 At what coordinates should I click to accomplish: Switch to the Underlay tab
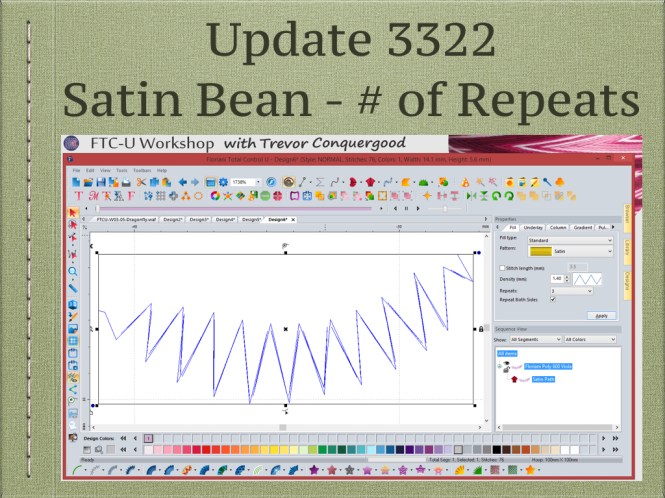point(533,229)
